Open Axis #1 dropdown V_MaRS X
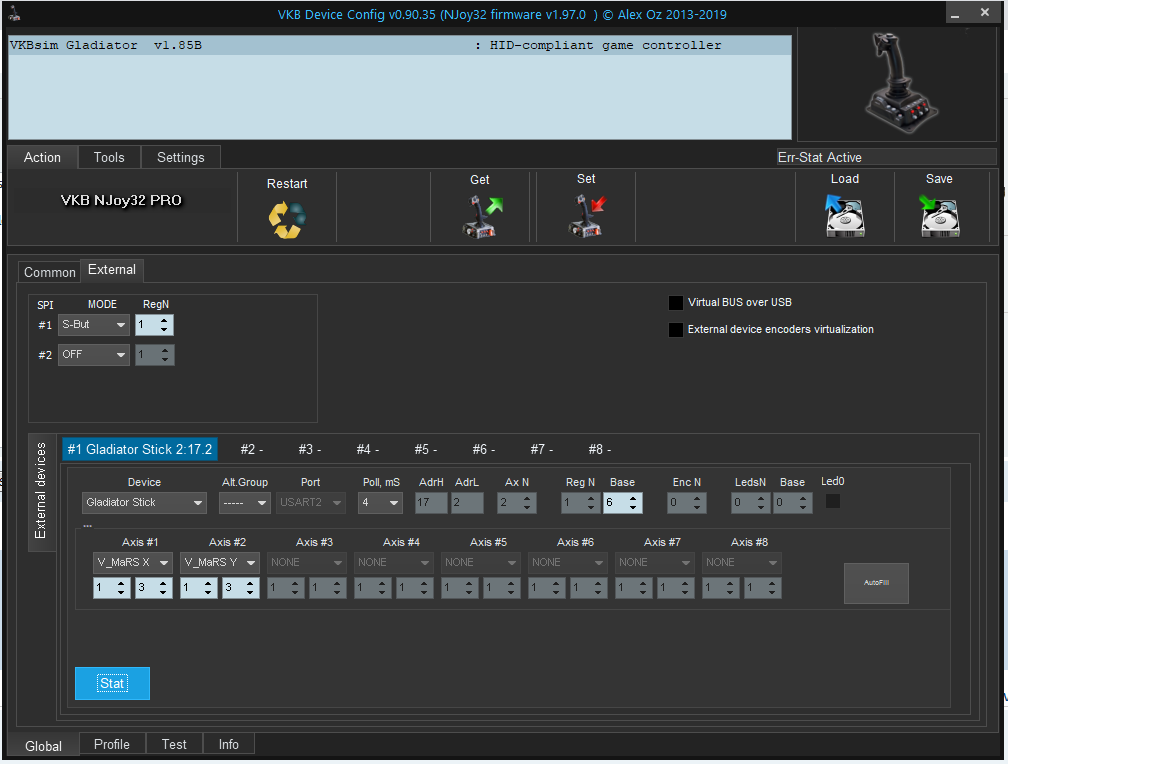 tap(133, 563)
